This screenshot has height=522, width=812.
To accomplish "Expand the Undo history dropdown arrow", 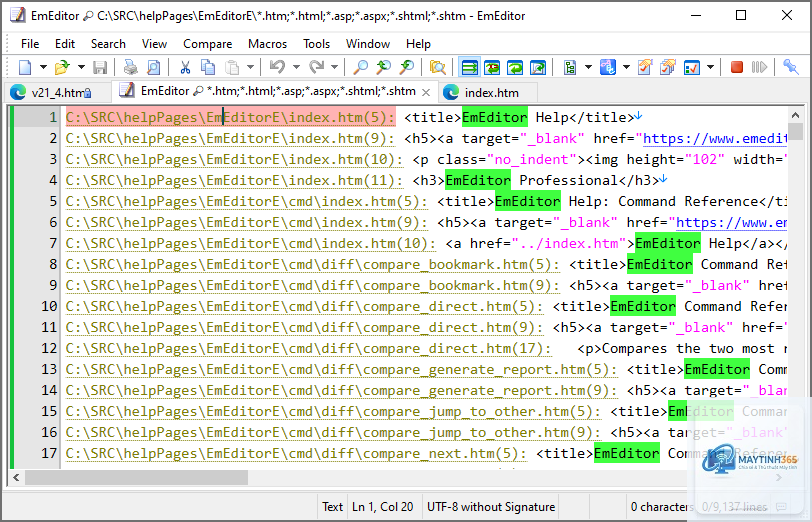I will (296, 67).
